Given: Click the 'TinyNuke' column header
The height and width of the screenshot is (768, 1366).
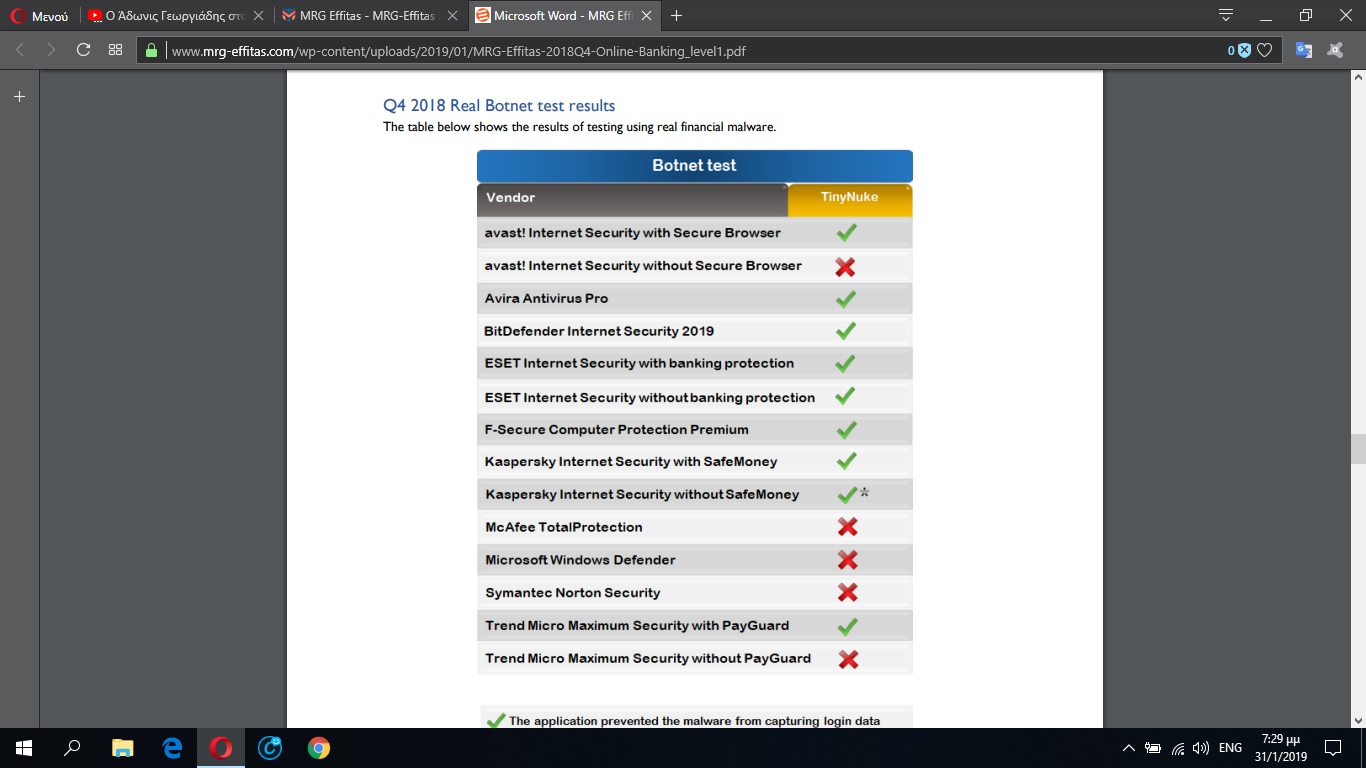Looking at the screenshot, I should [x=850, y=198].
